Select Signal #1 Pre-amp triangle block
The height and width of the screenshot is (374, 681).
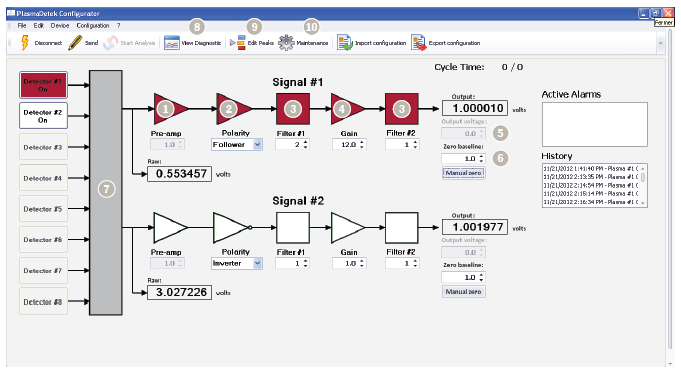pos(171,109)
